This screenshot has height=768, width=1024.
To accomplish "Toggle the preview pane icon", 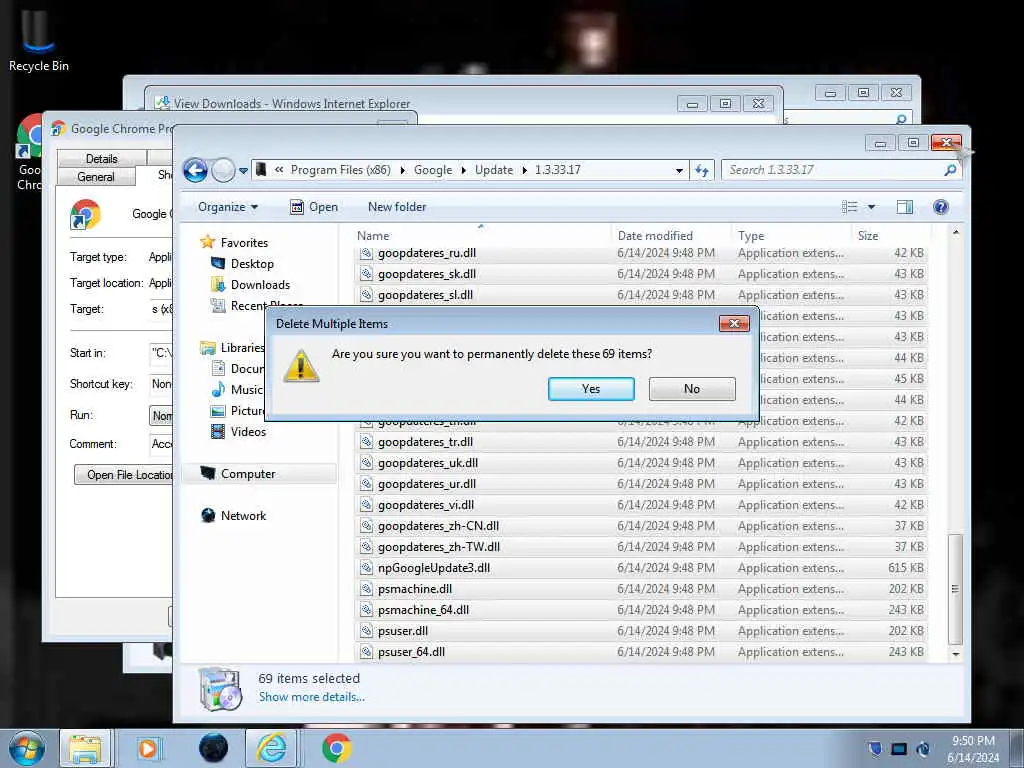I will [x=904, y=207].
